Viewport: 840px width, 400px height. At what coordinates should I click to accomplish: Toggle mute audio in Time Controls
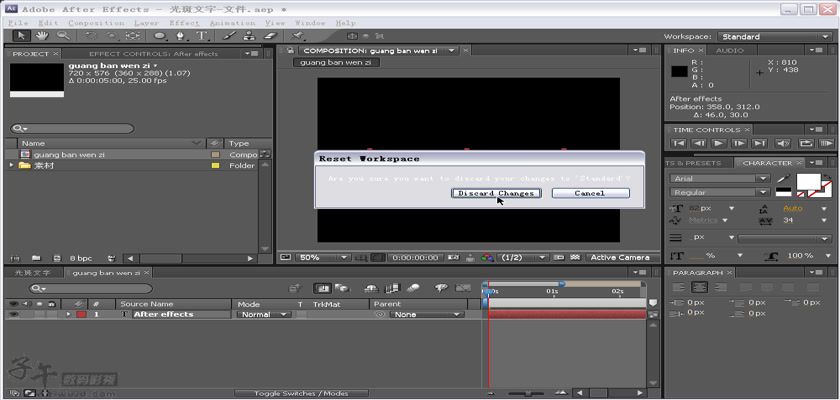[x=783, y=143]
